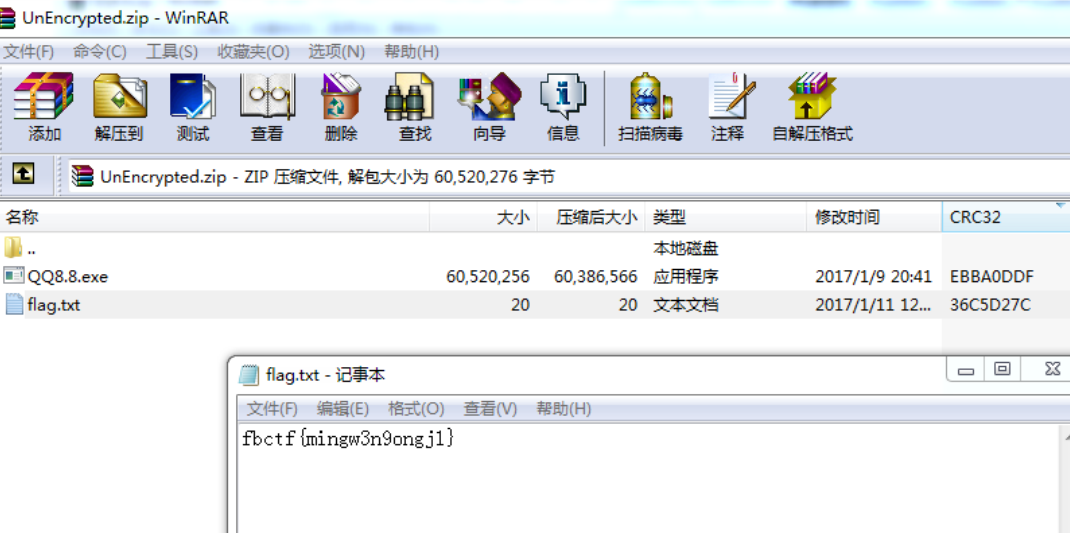Go up one level with arrow button

(x=23, y=175)
